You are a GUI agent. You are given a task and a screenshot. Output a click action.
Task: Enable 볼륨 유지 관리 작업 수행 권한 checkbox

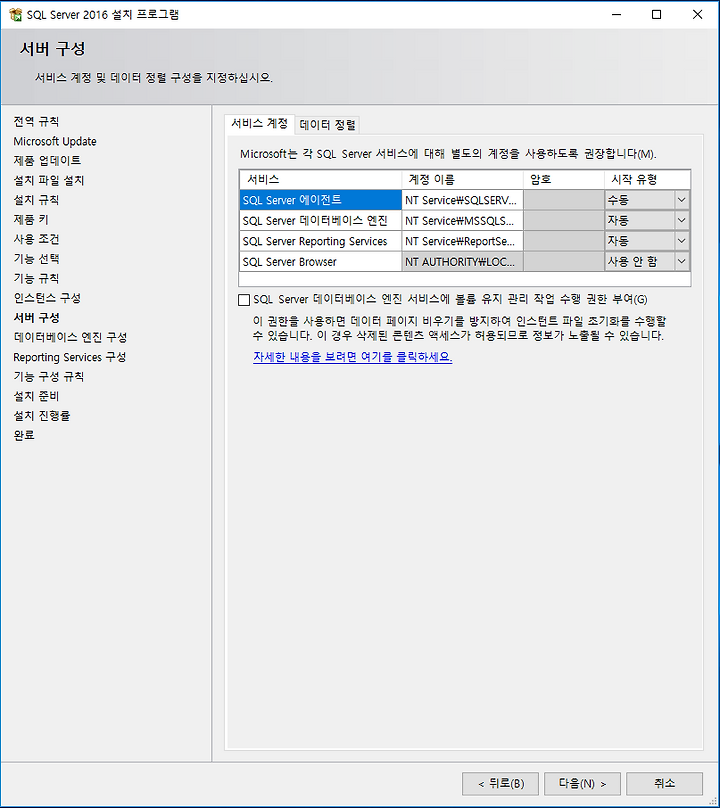coord(244,300)
